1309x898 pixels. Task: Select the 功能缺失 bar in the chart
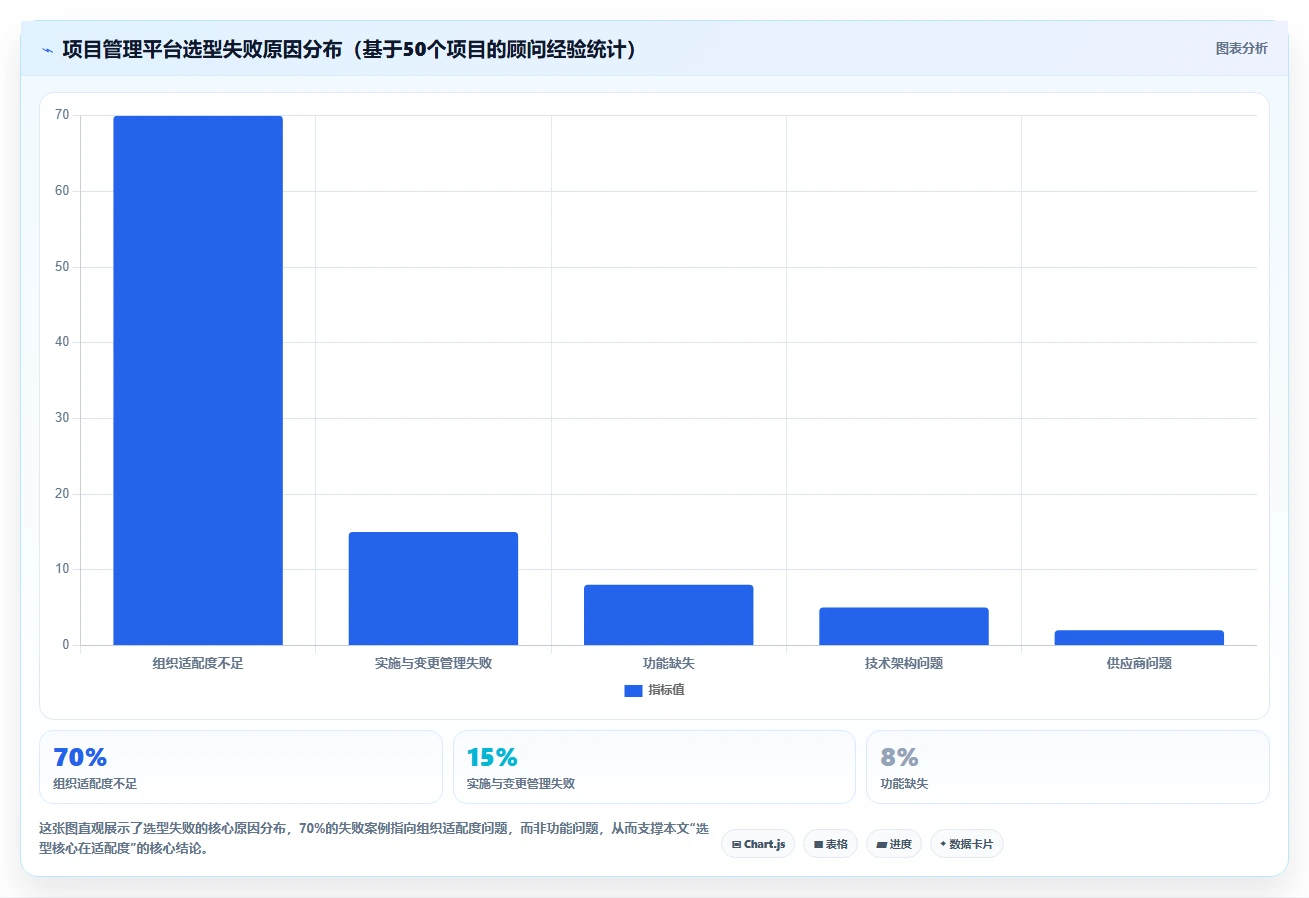click(668, 615)
